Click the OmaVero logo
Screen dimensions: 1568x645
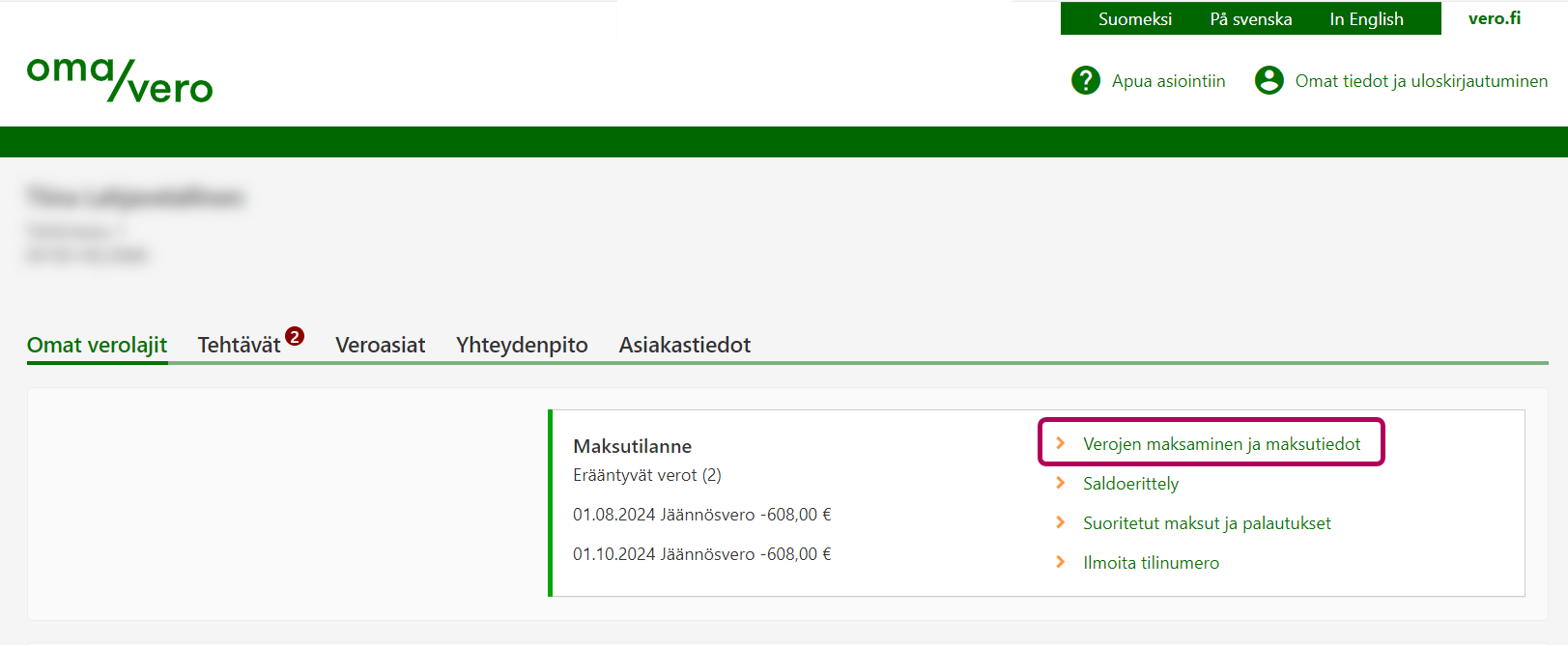pyautogui.click(x=120, y=79)
